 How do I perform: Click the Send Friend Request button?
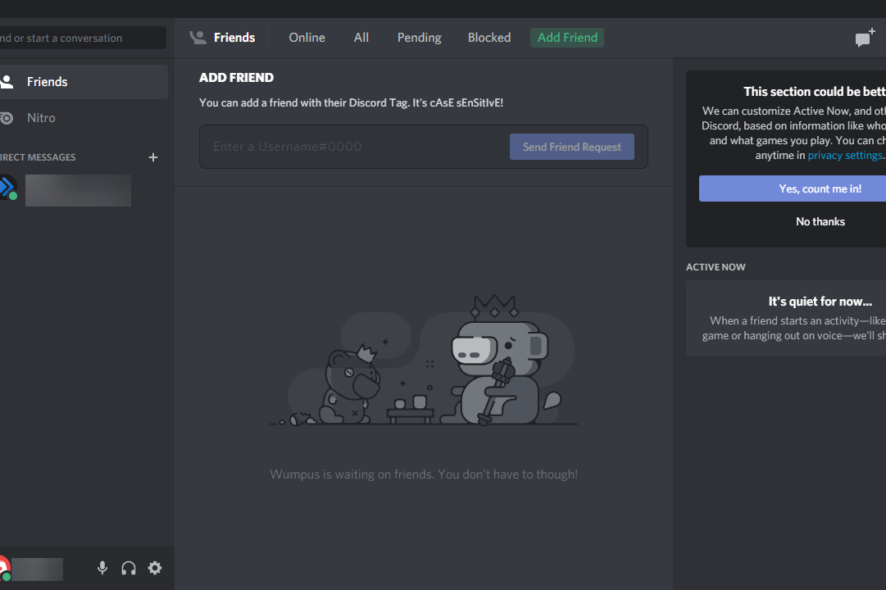click(572, 147)
